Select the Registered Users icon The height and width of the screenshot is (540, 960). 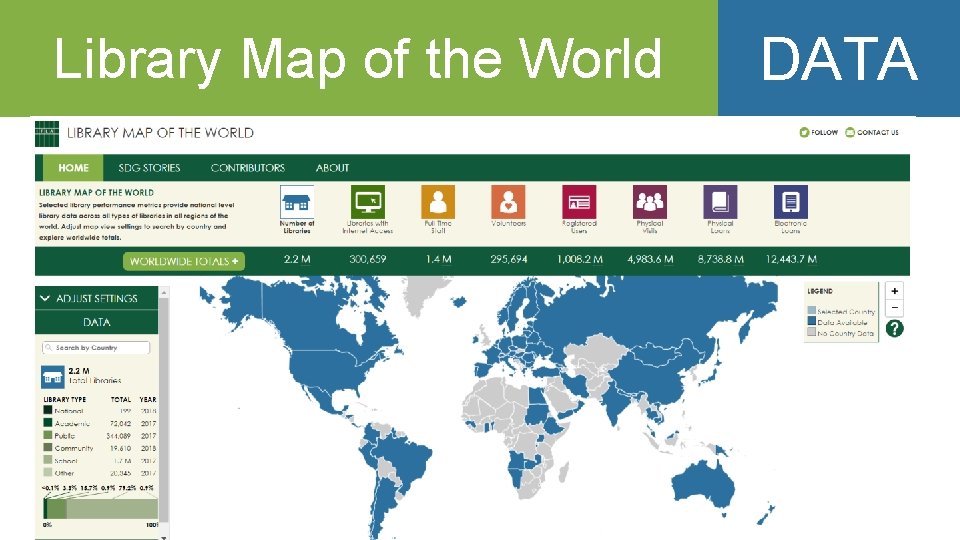579,202
